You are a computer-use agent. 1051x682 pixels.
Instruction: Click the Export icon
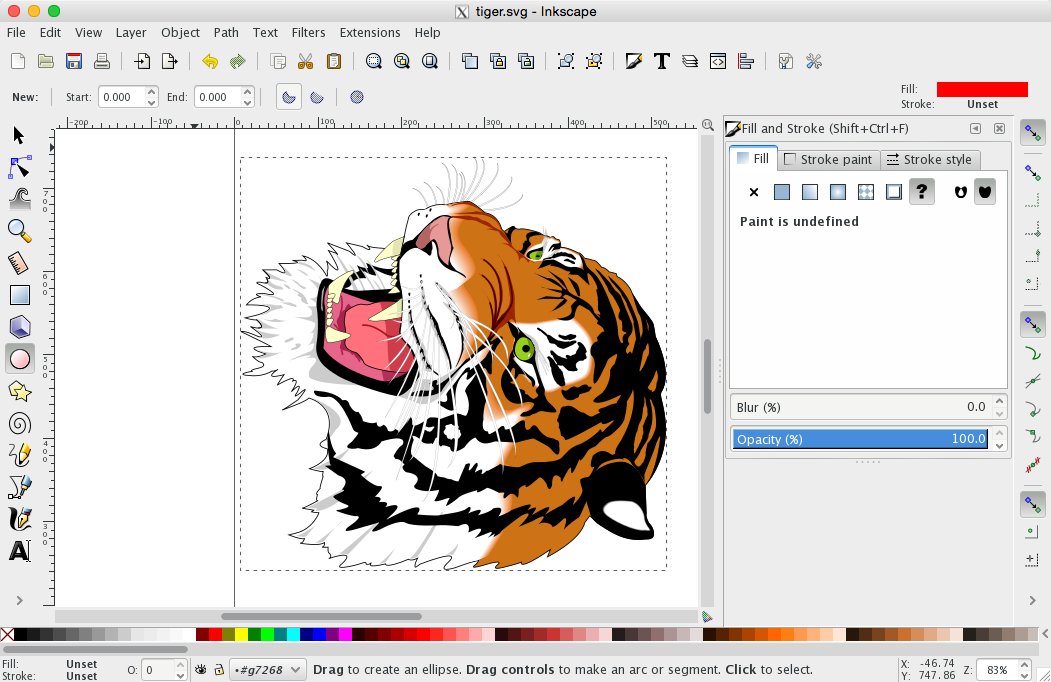point(170,62)
